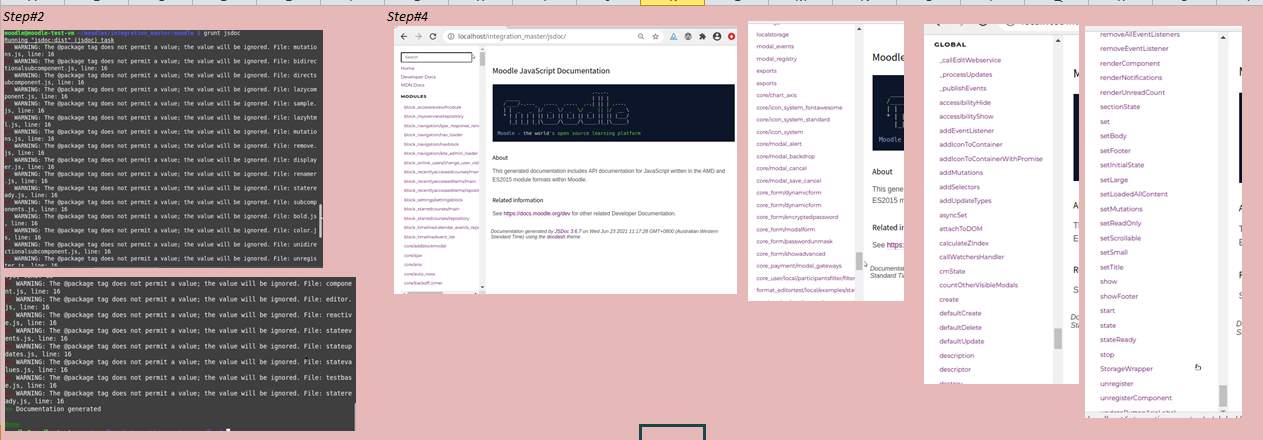Open core/icon_system_standard link
This screenshot has height=440, width=1263.
(793, 119)
